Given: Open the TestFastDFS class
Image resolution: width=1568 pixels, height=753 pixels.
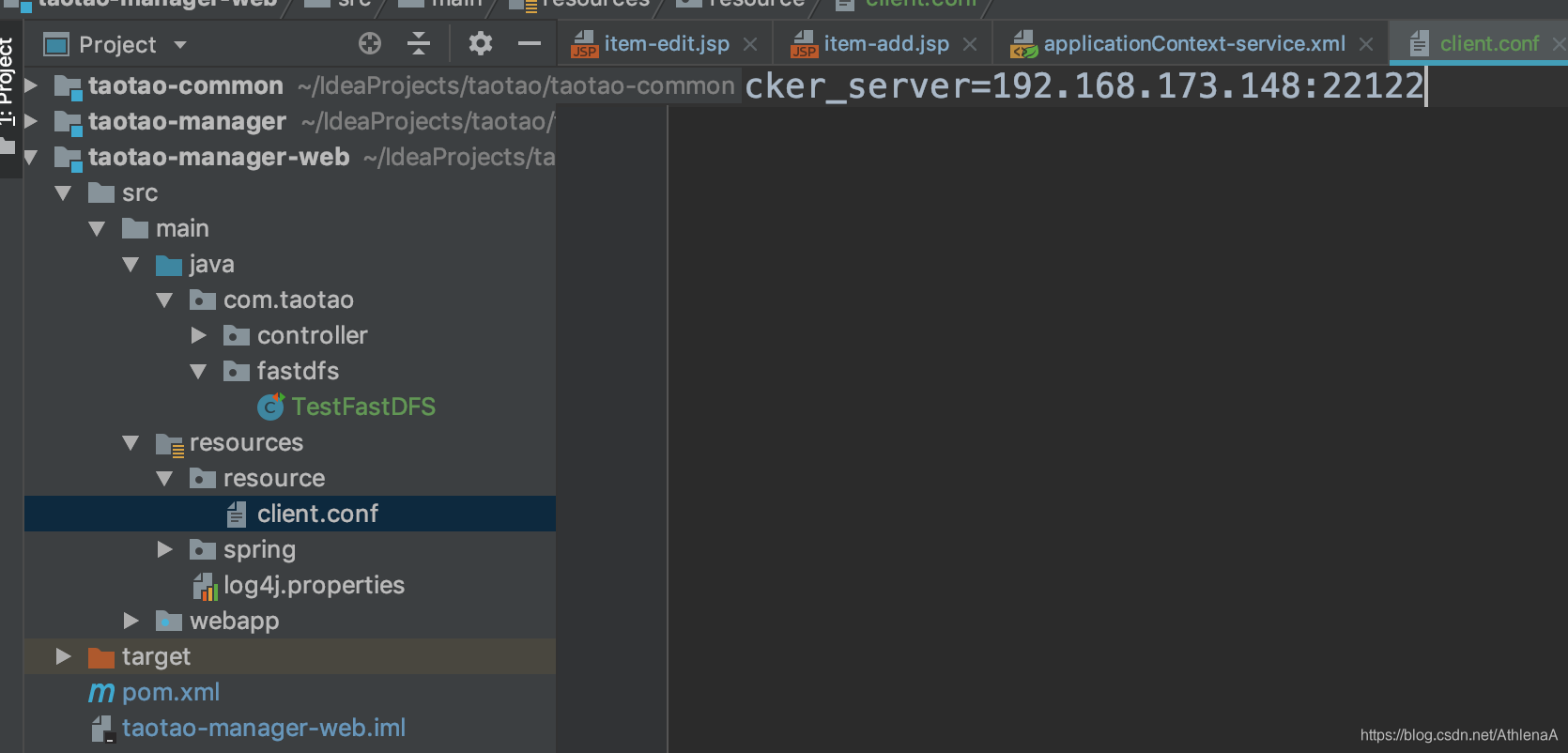Looking at the screenshot, I should click(x=363, y=407).
